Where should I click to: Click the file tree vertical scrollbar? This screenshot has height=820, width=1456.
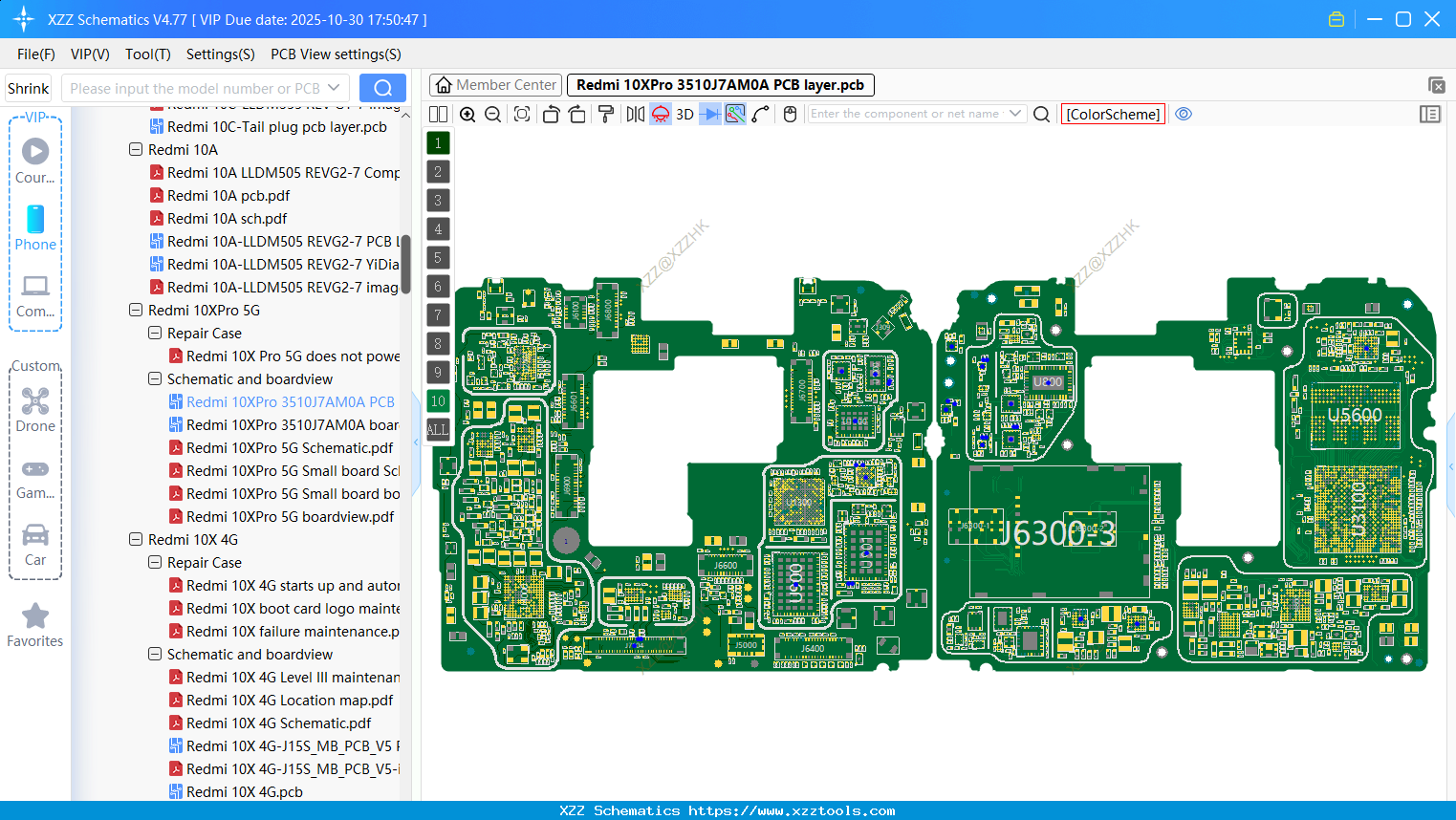tap(405, 264)
